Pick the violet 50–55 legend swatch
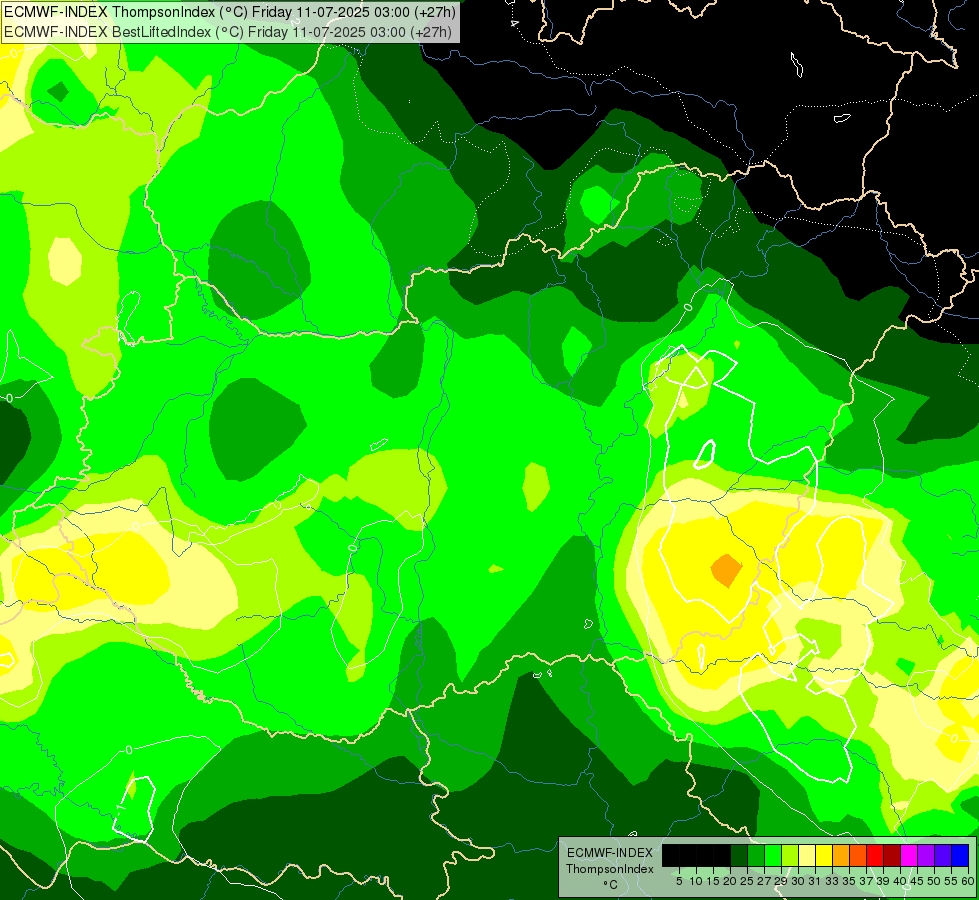The image size is (979, 900). 943,855
